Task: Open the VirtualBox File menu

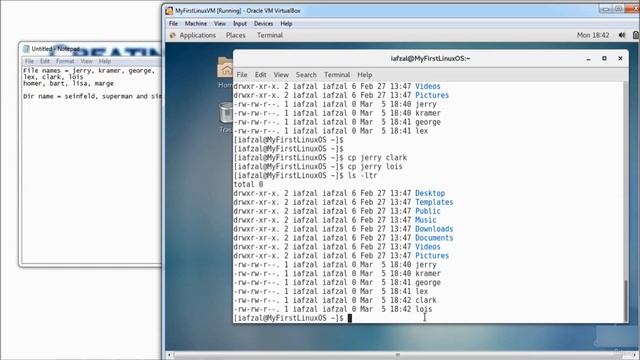Action: click(173, 24)
